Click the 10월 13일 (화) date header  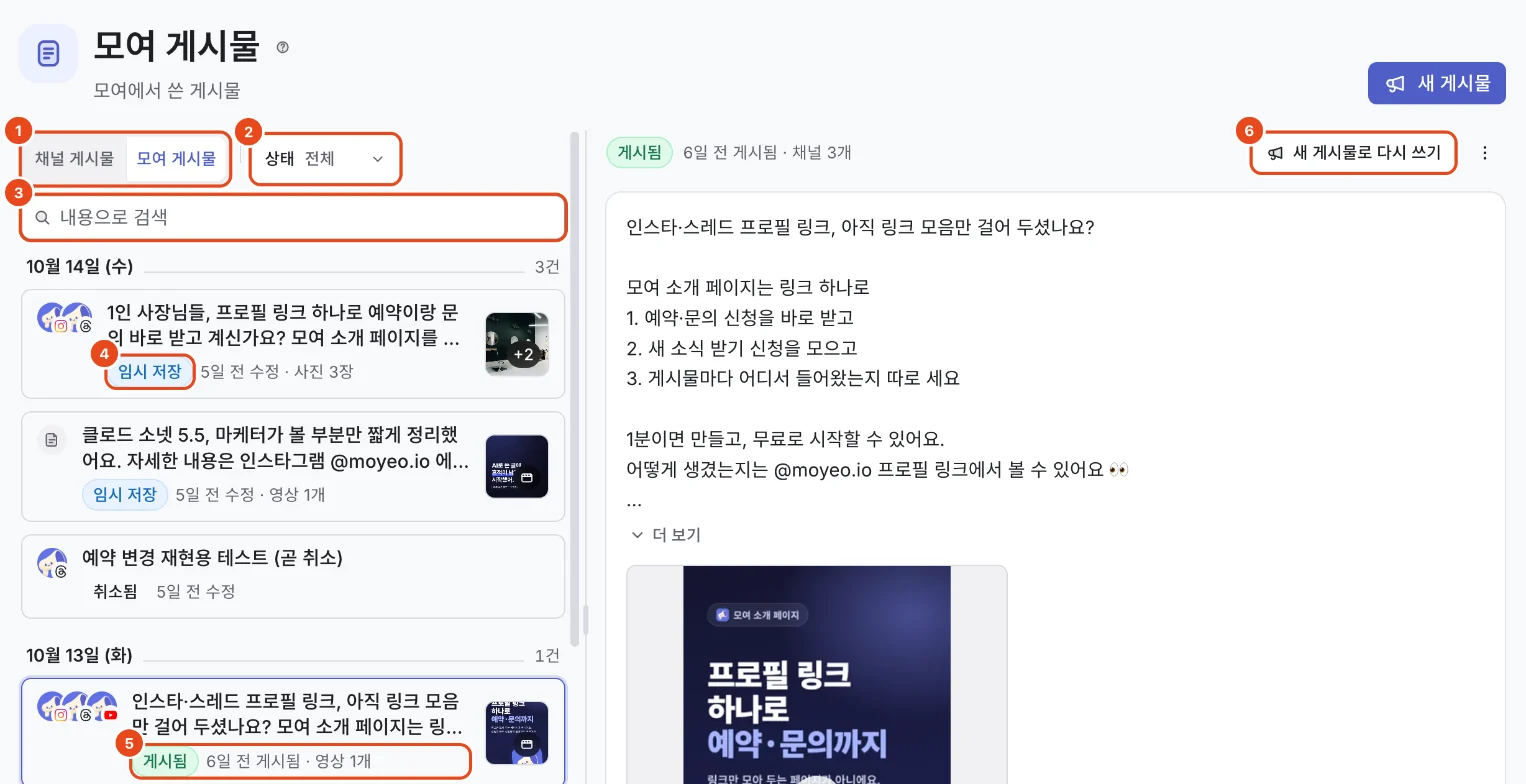tap(80, 656)
